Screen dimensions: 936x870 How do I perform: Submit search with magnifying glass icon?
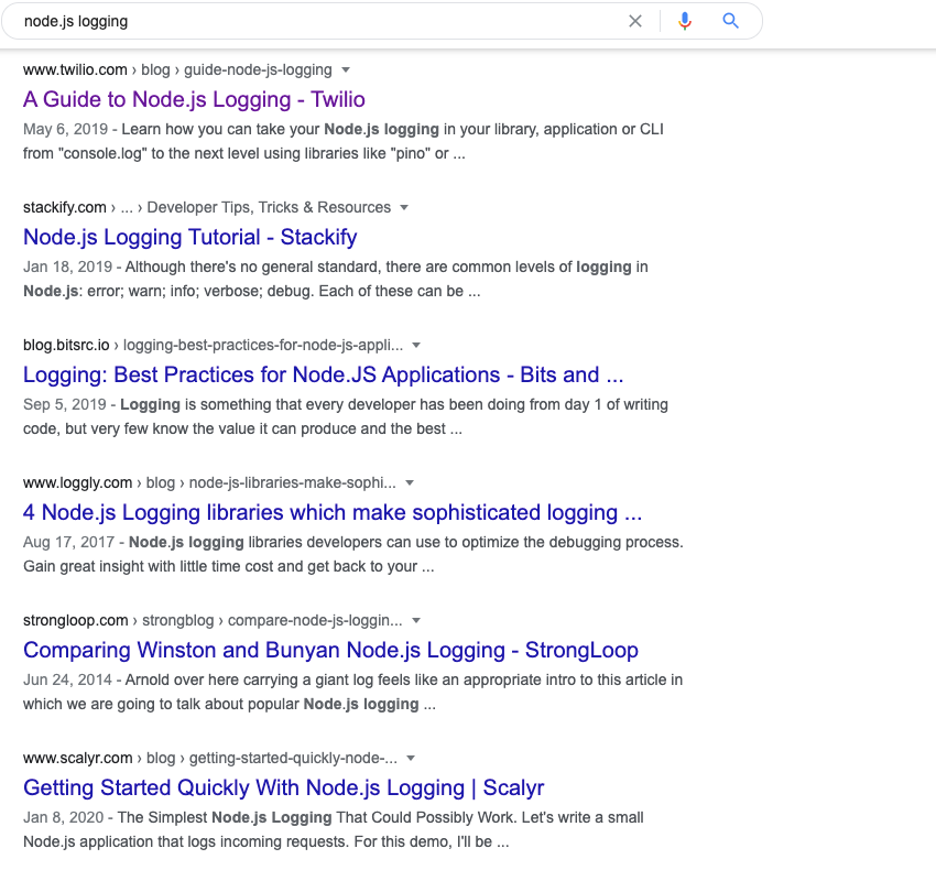(731, 21)
